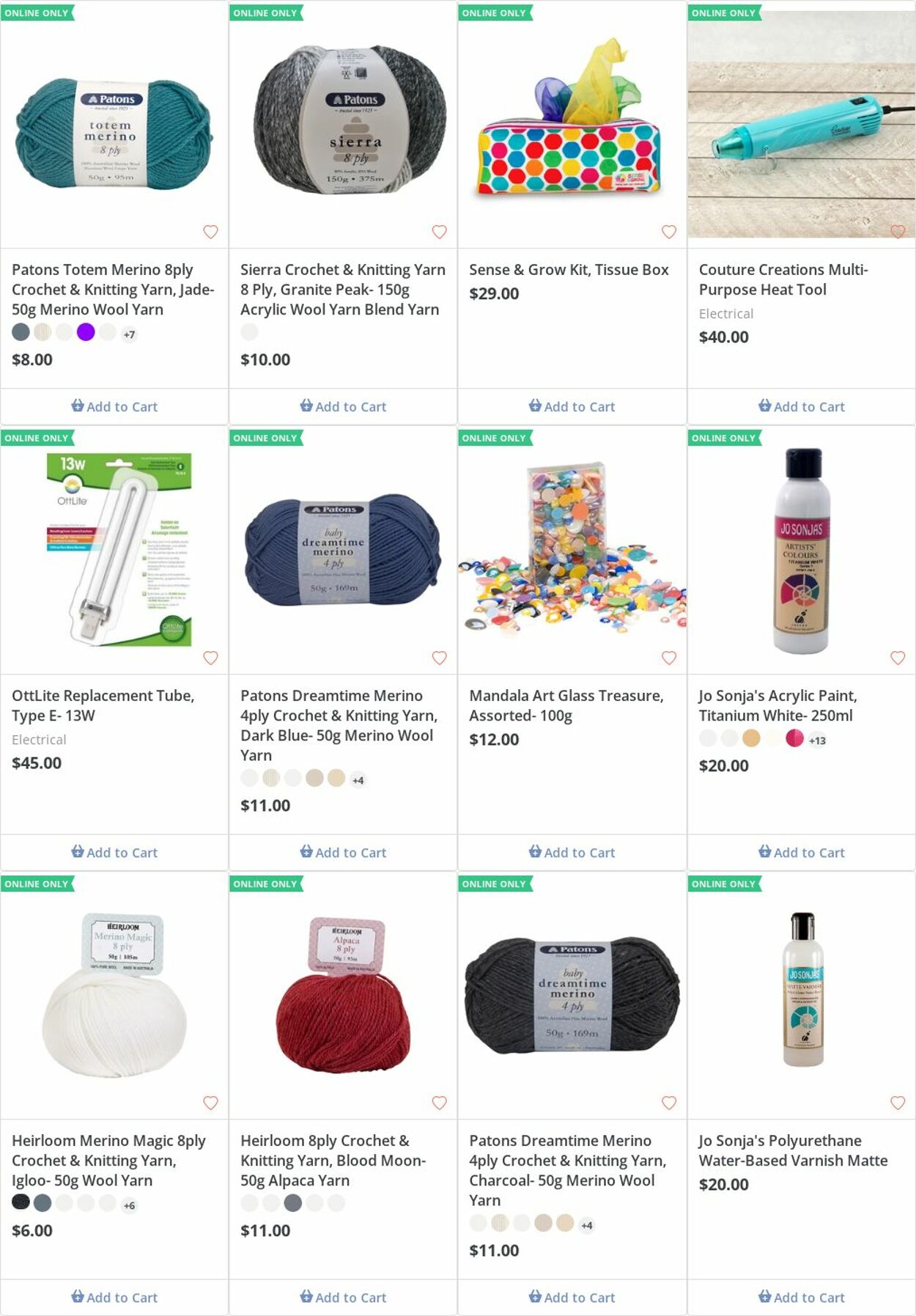Add Sense & Grow Kit to wishlist
The height and width of the screenshot is (1316, 916).
pyautogui.click(x=668, y=232)
